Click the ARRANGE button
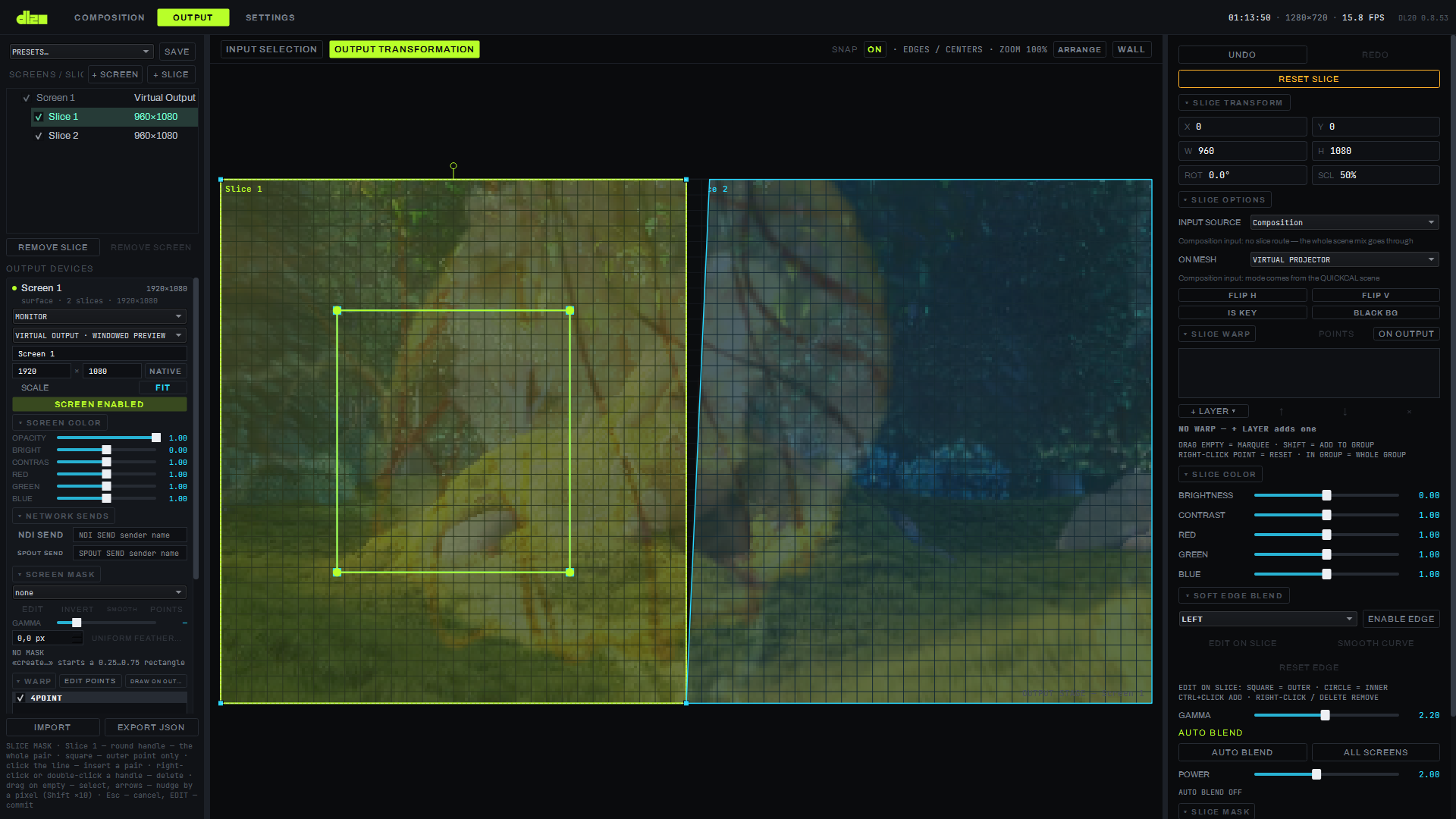This screenshot has width=1456, height=819. coord(1079,49)
